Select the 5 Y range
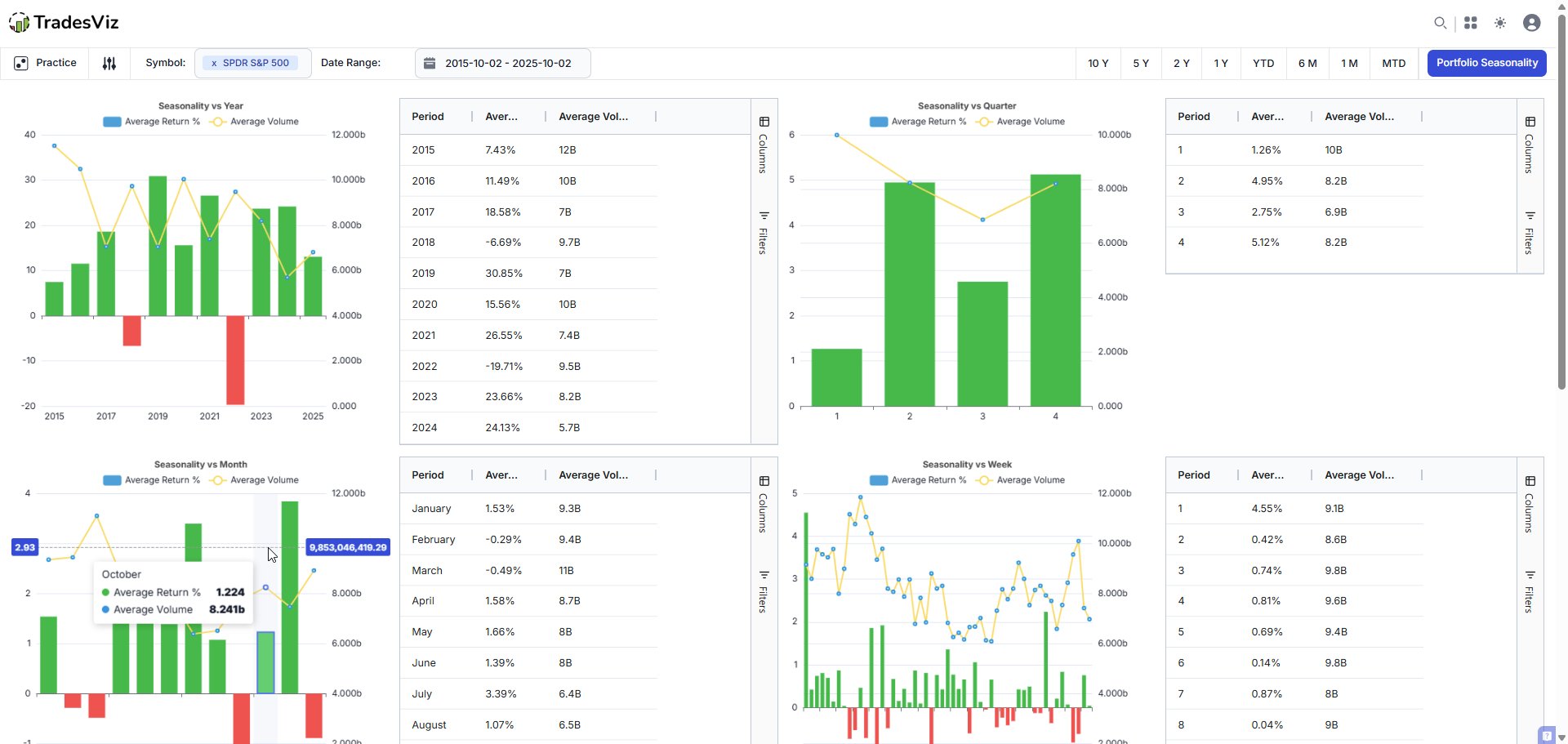 pyautogui.click(x=1141, y=63)
